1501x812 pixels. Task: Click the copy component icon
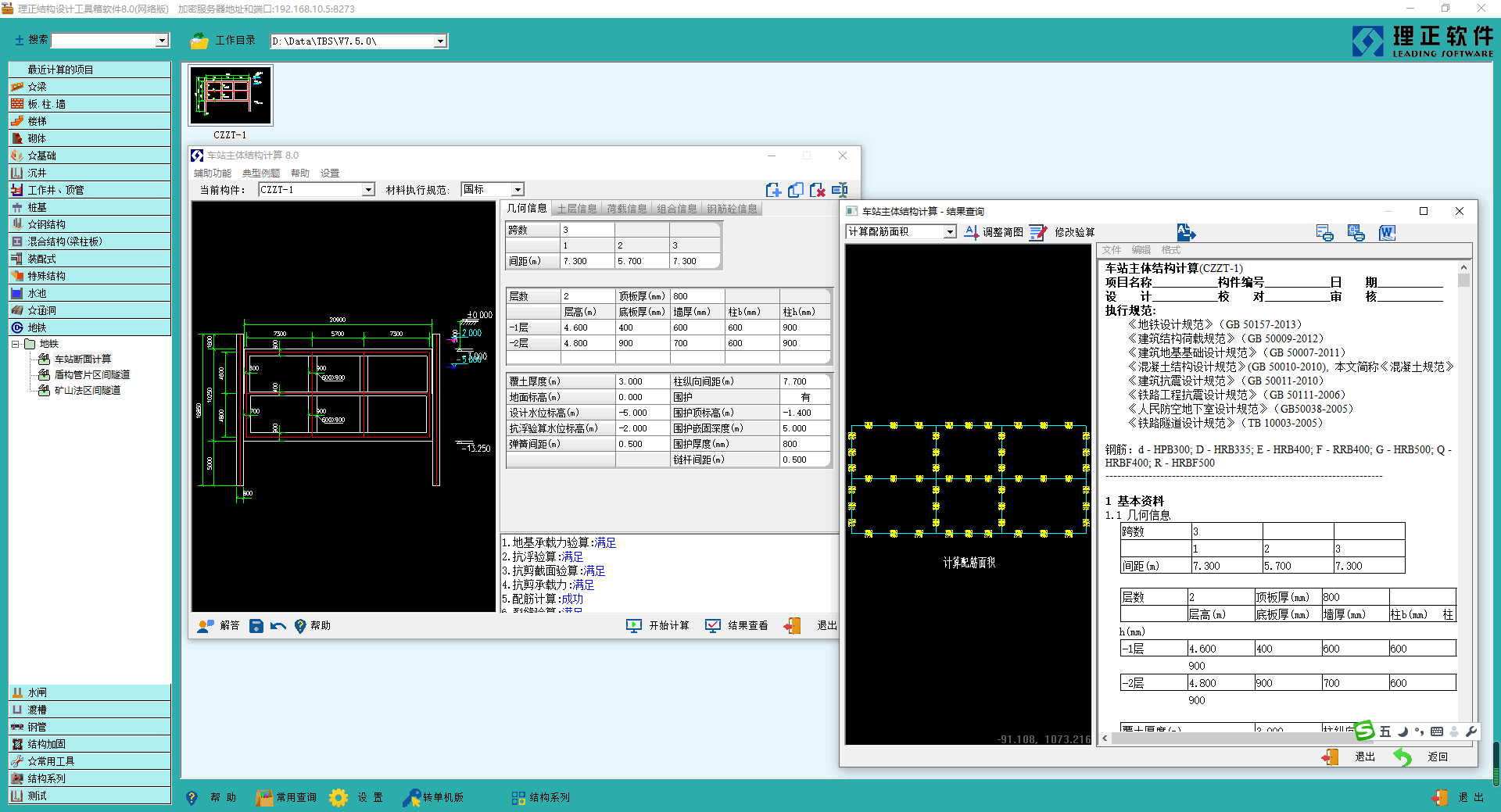click(x=795, y=190)
